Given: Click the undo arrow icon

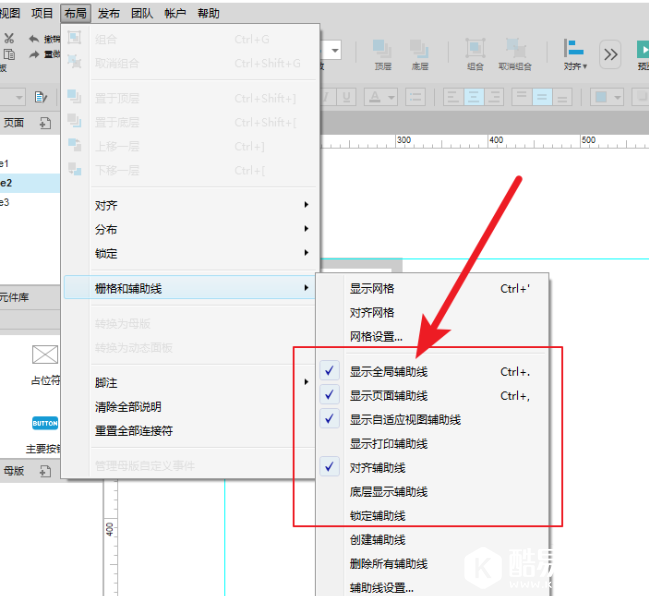Looking at the screenshot, I should 34,39.
